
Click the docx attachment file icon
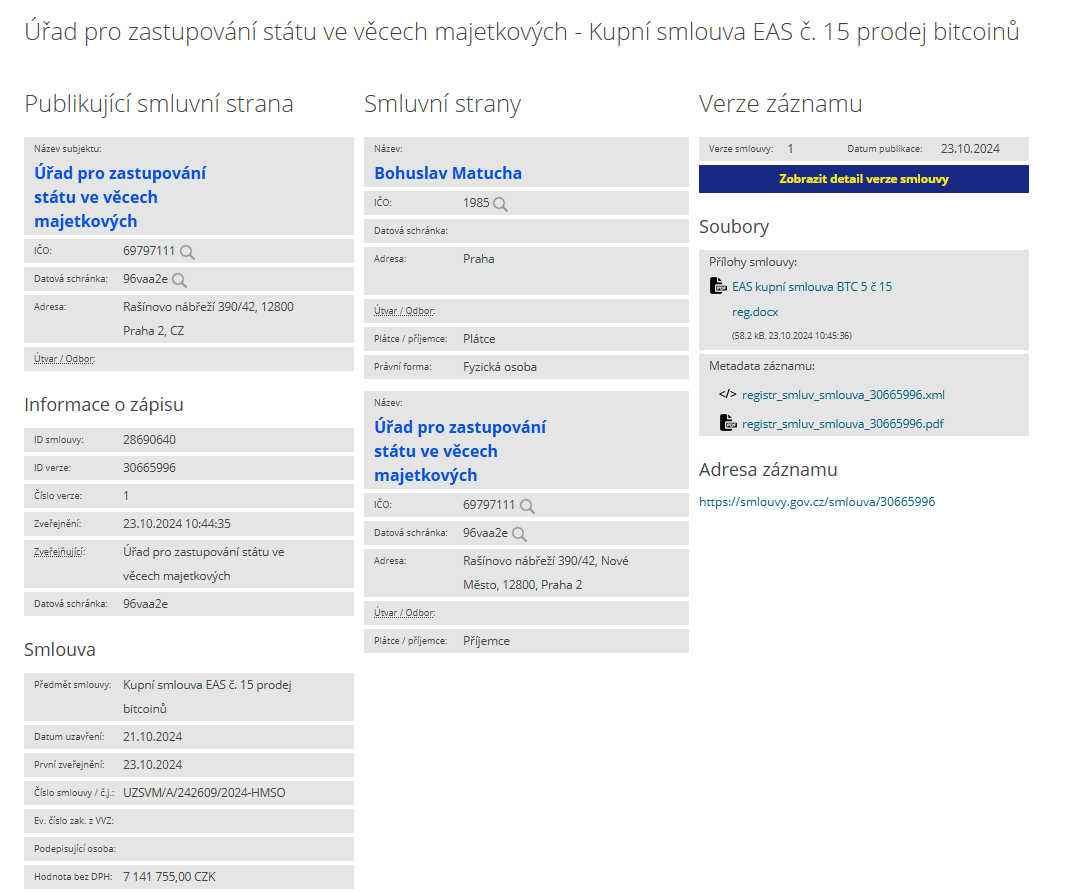point(718,286)
